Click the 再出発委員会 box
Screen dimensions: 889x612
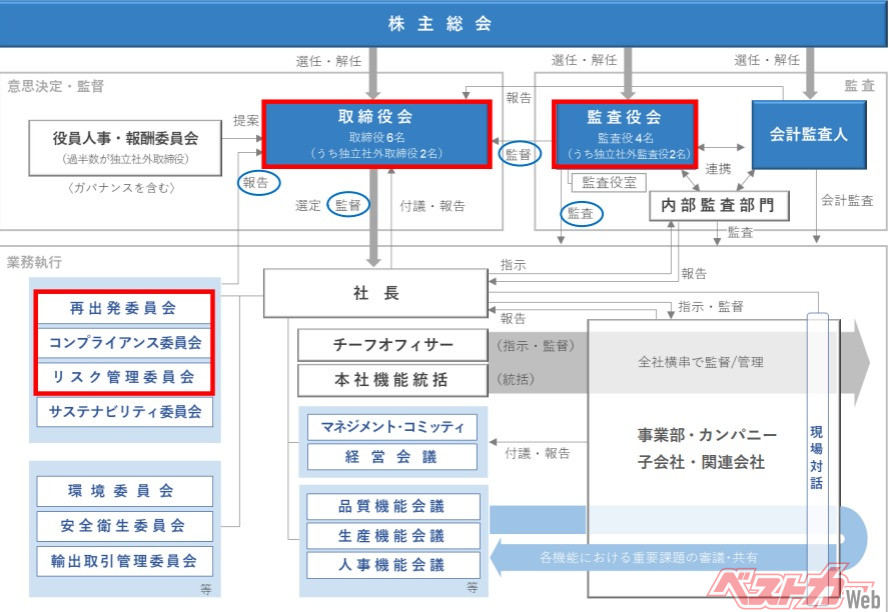tap(125, 308)
